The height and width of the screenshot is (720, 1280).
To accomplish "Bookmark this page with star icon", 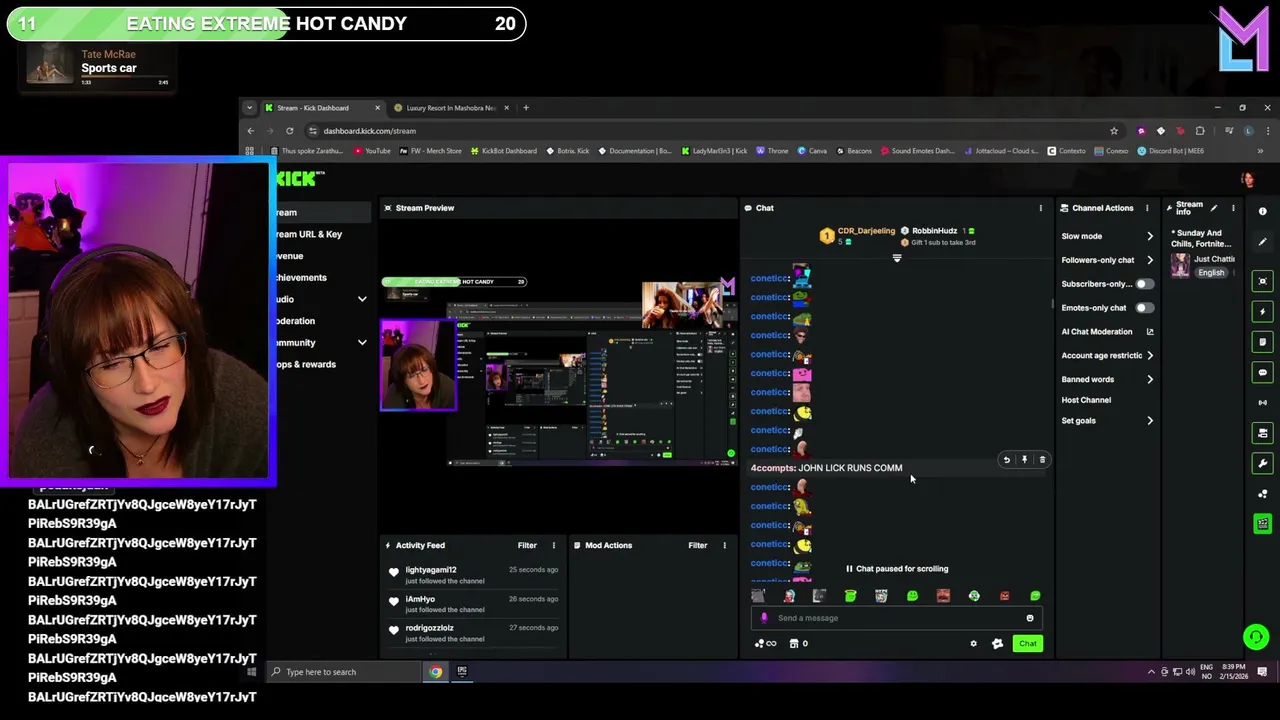I will [x=1114, y=131].
